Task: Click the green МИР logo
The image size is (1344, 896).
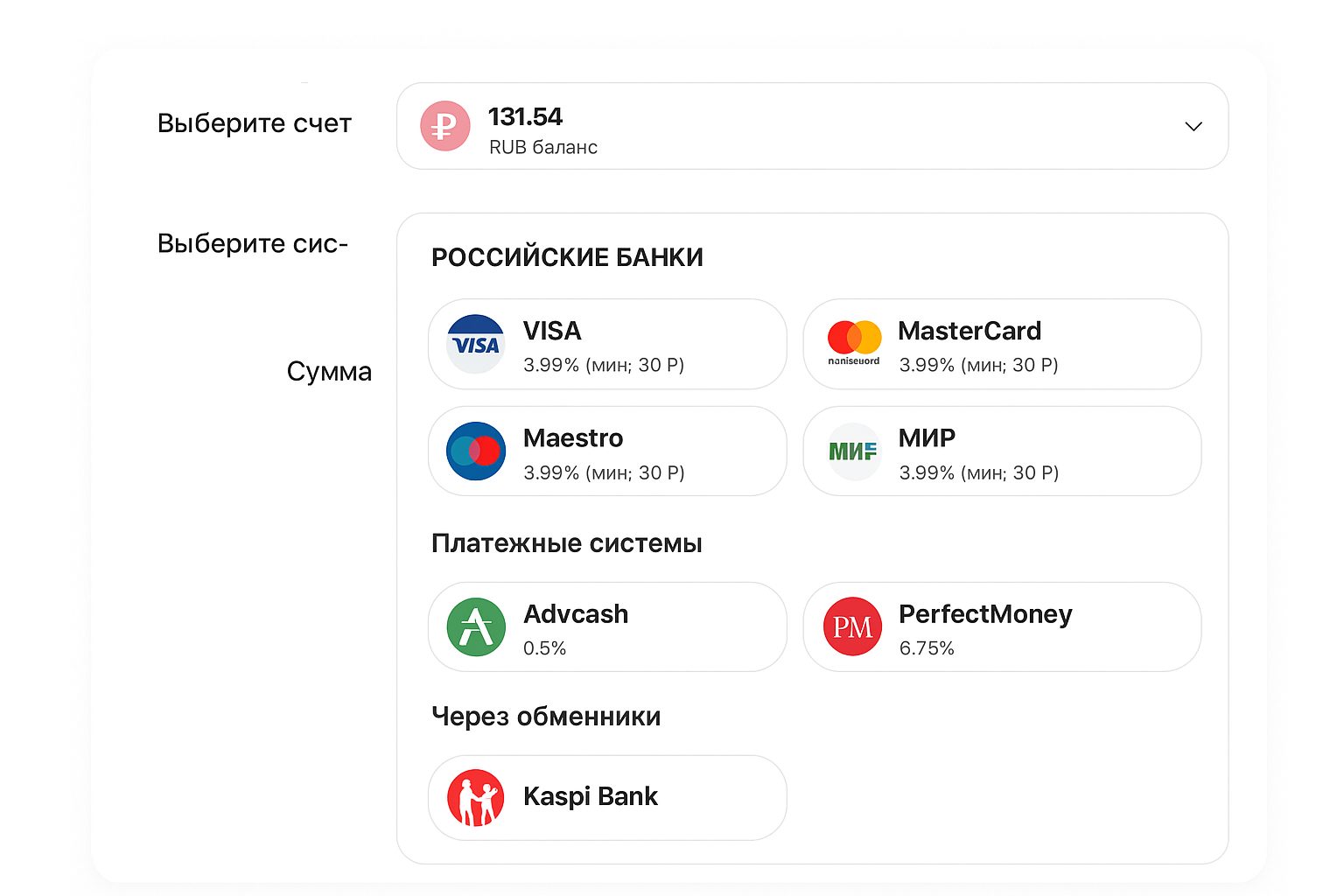Action: [x=853, y=451]
